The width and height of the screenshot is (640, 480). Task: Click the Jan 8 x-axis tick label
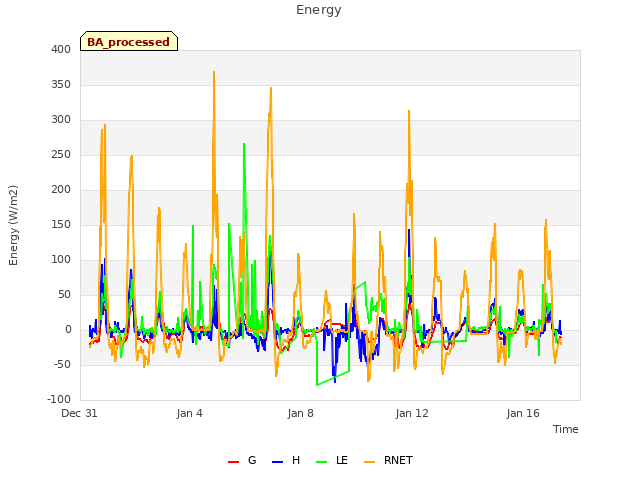(x=301, y=413)
